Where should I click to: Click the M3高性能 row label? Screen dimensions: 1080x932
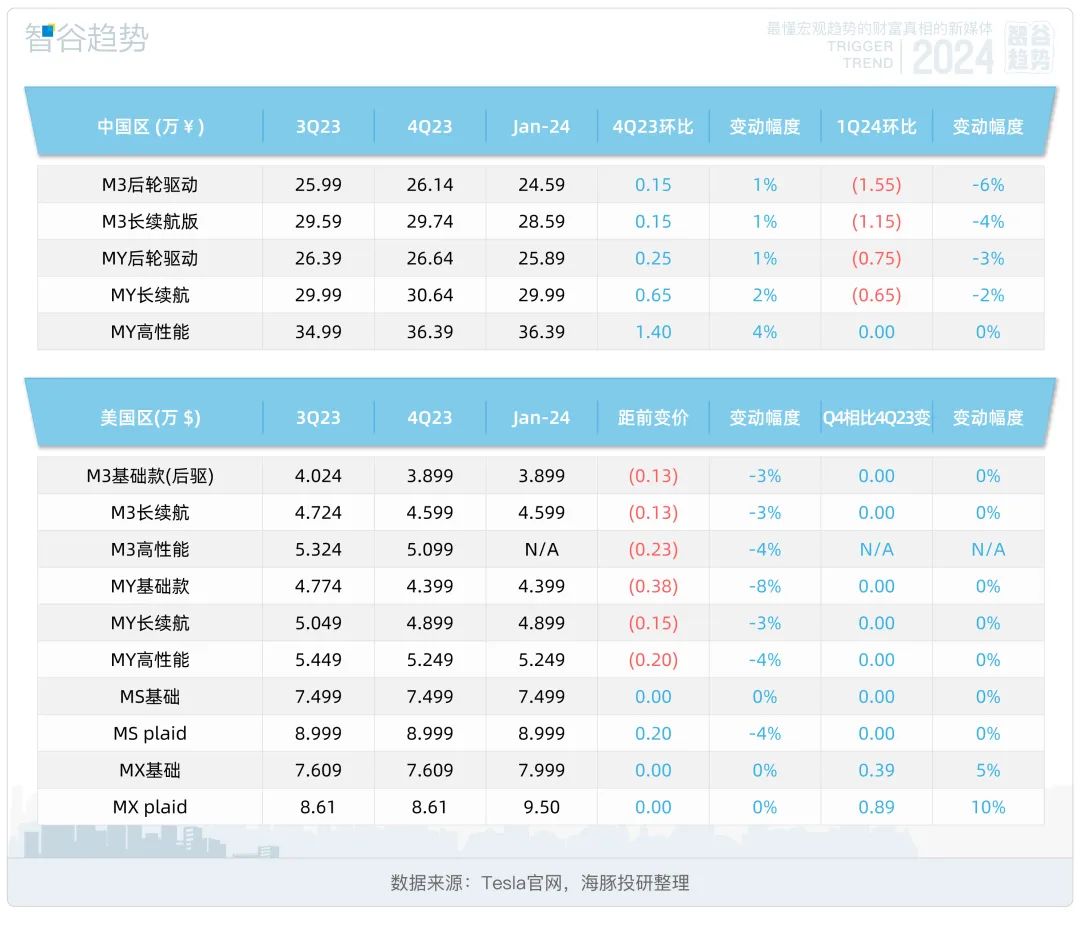click(150, 549)
